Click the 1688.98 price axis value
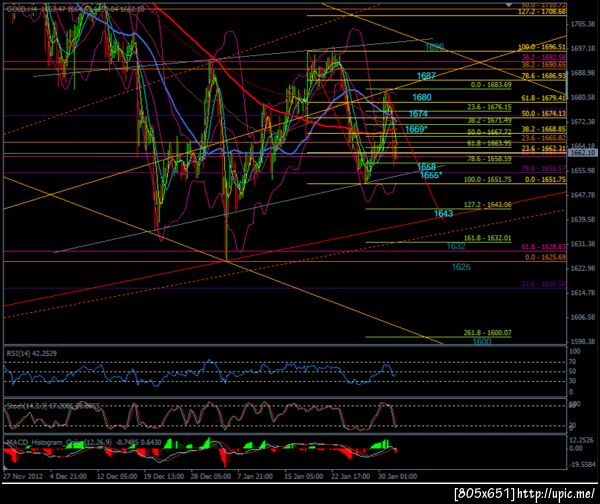 (x=583, y=73)
